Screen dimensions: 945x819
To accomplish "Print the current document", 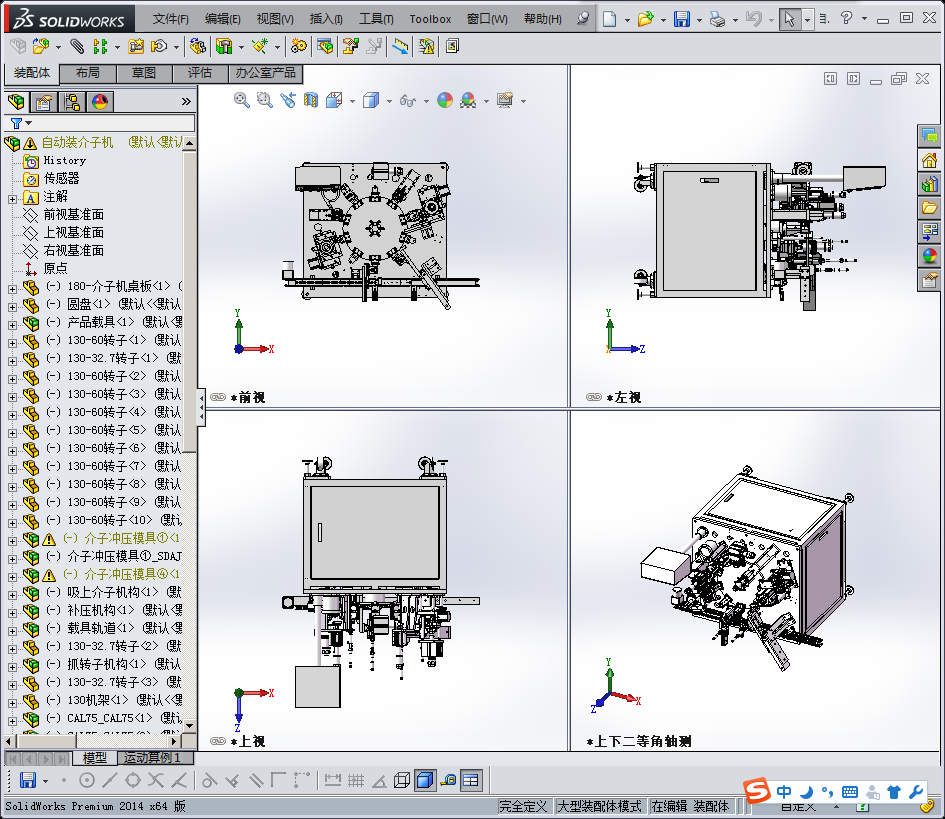I will 717,19.
